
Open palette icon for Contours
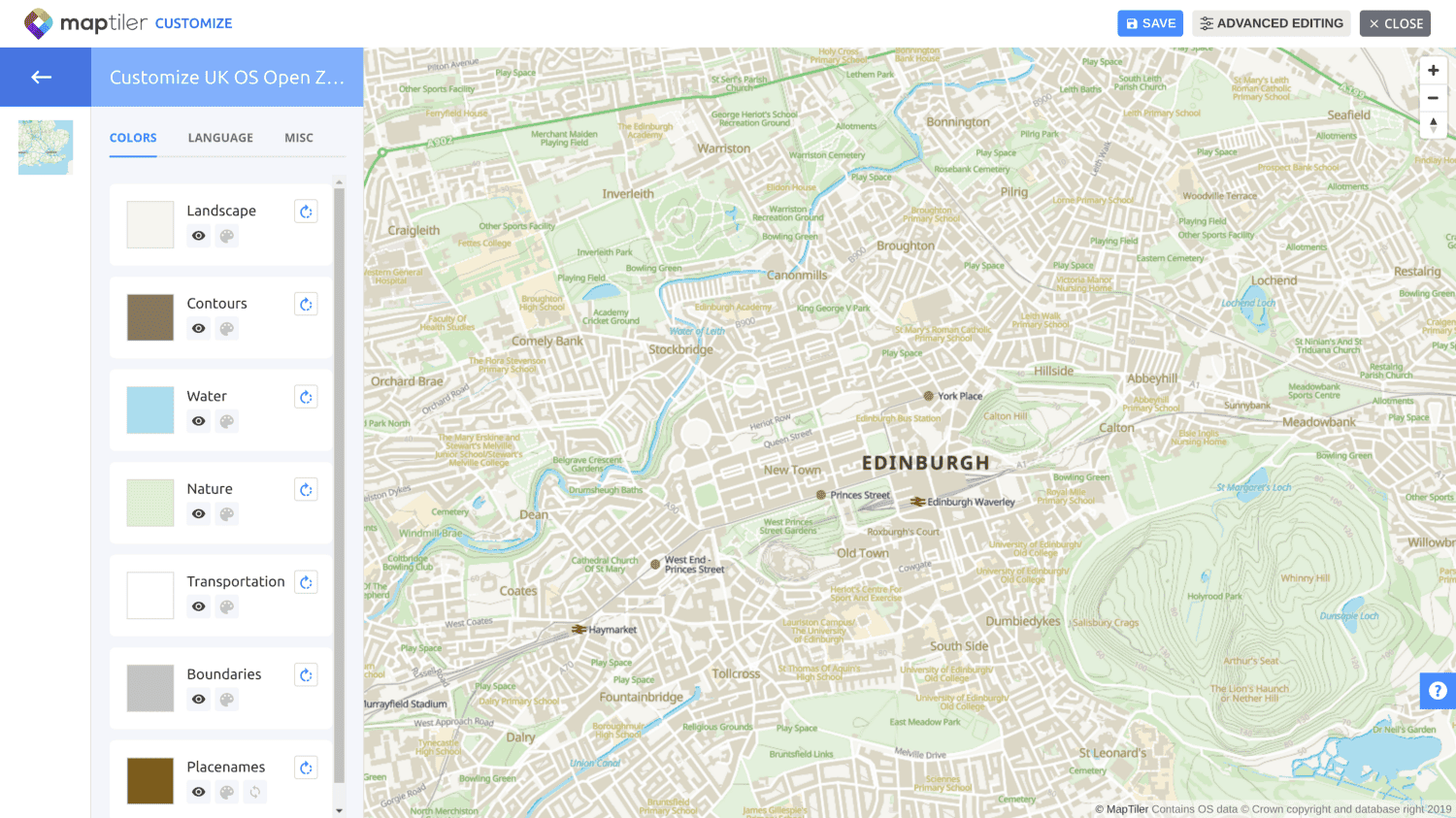(226, 329)
